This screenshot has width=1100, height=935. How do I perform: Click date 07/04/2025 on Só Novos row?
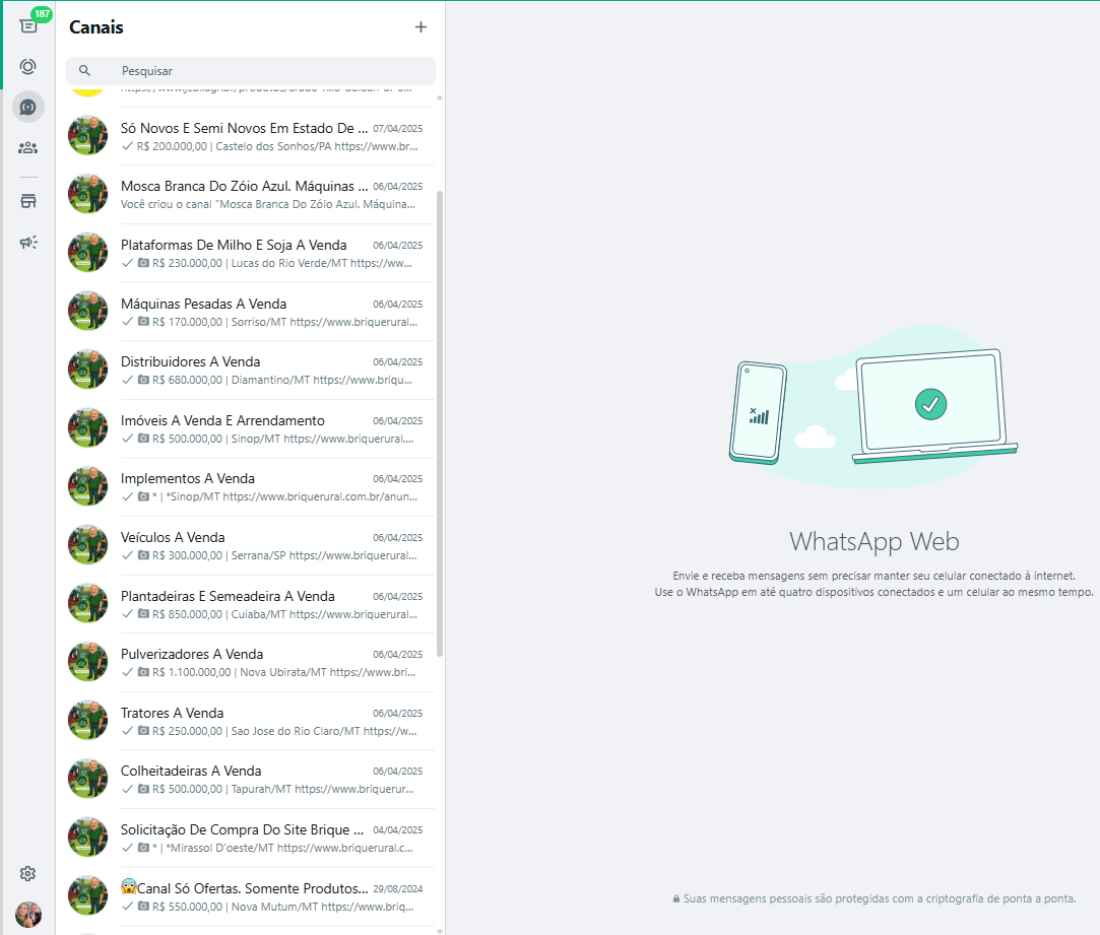[398, 128]
